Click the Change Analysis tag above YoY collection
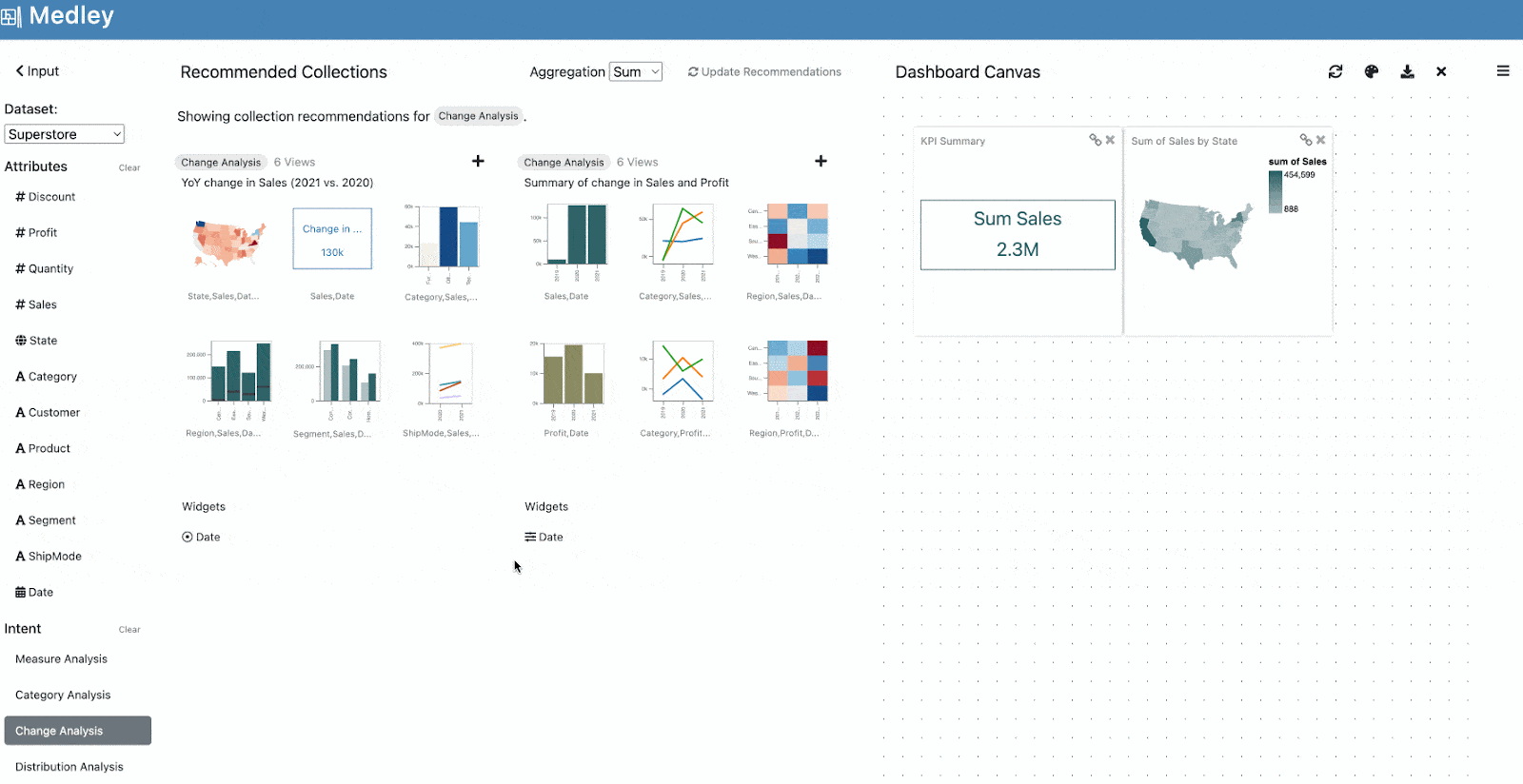 point(221,163)
